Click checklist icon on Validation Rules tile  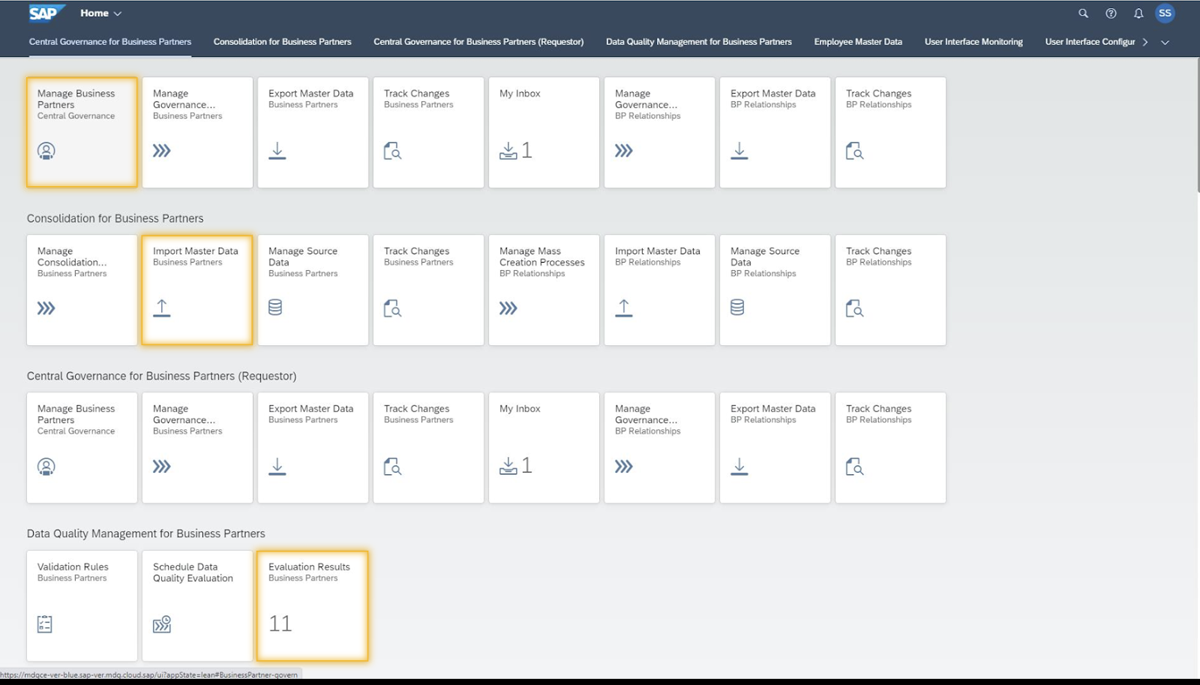tap(45, 624)
